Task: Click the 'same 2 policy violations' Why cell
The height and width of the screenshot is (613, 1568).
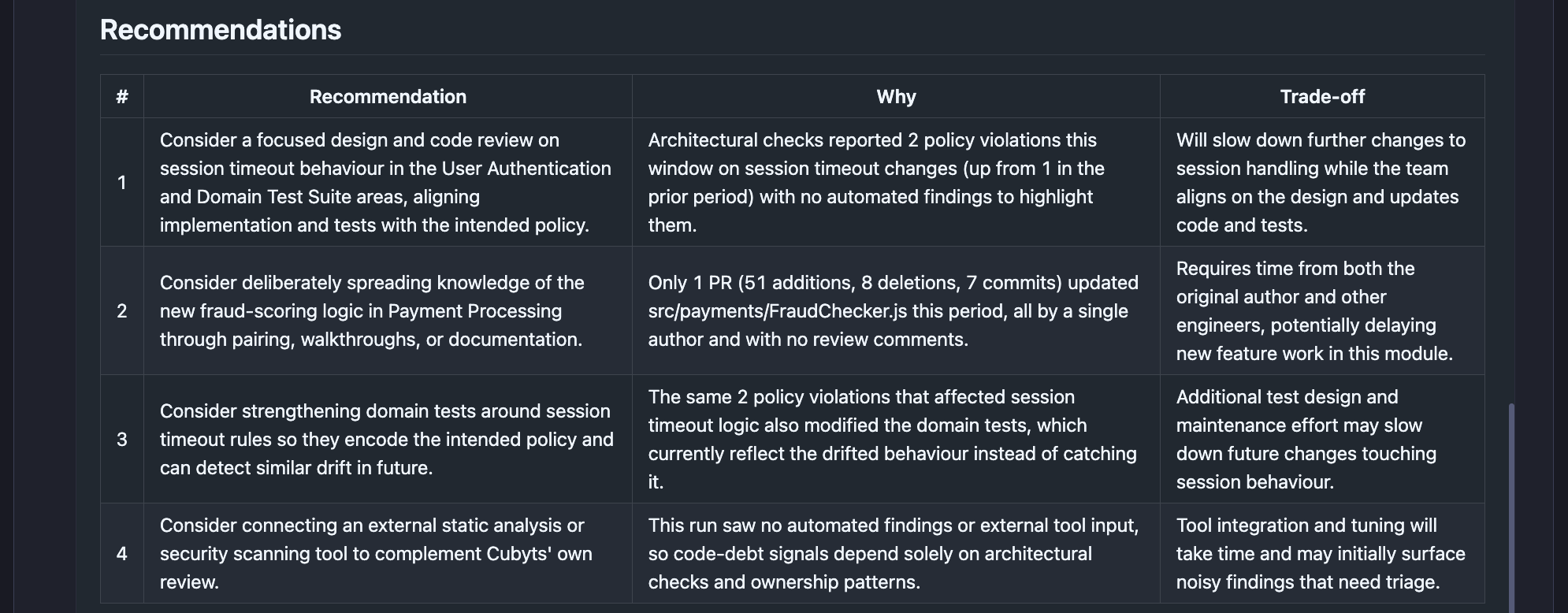Action: 896,440
